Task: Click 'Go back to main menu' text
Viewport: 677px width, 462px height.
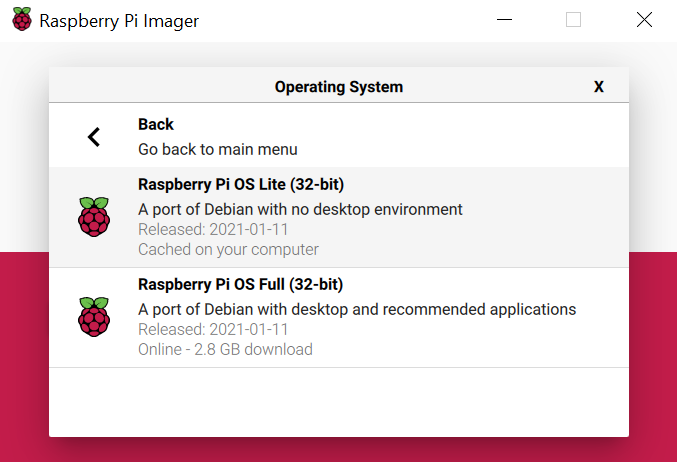Action: (x=218, y=149)
